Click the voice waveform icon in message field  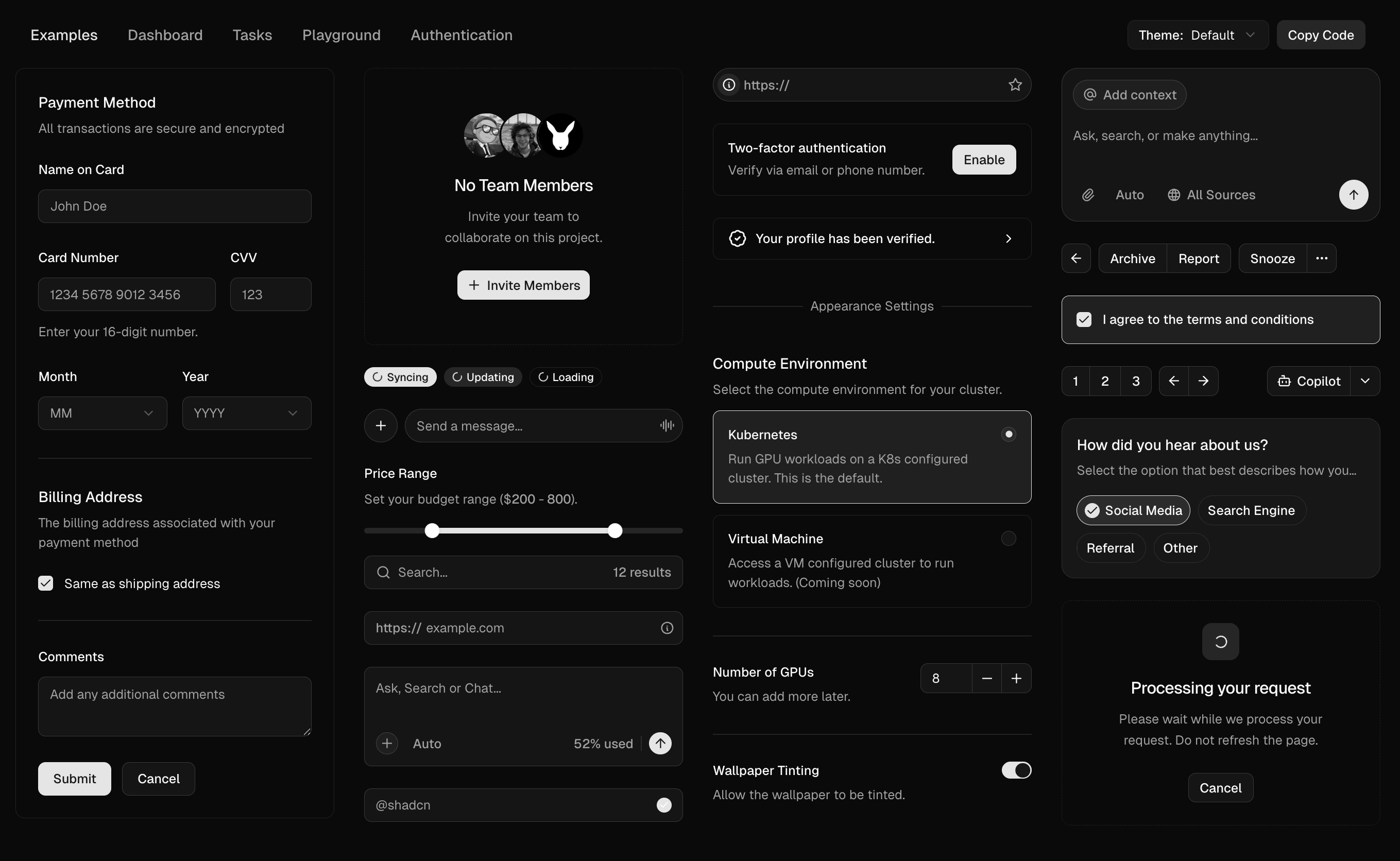667,425
